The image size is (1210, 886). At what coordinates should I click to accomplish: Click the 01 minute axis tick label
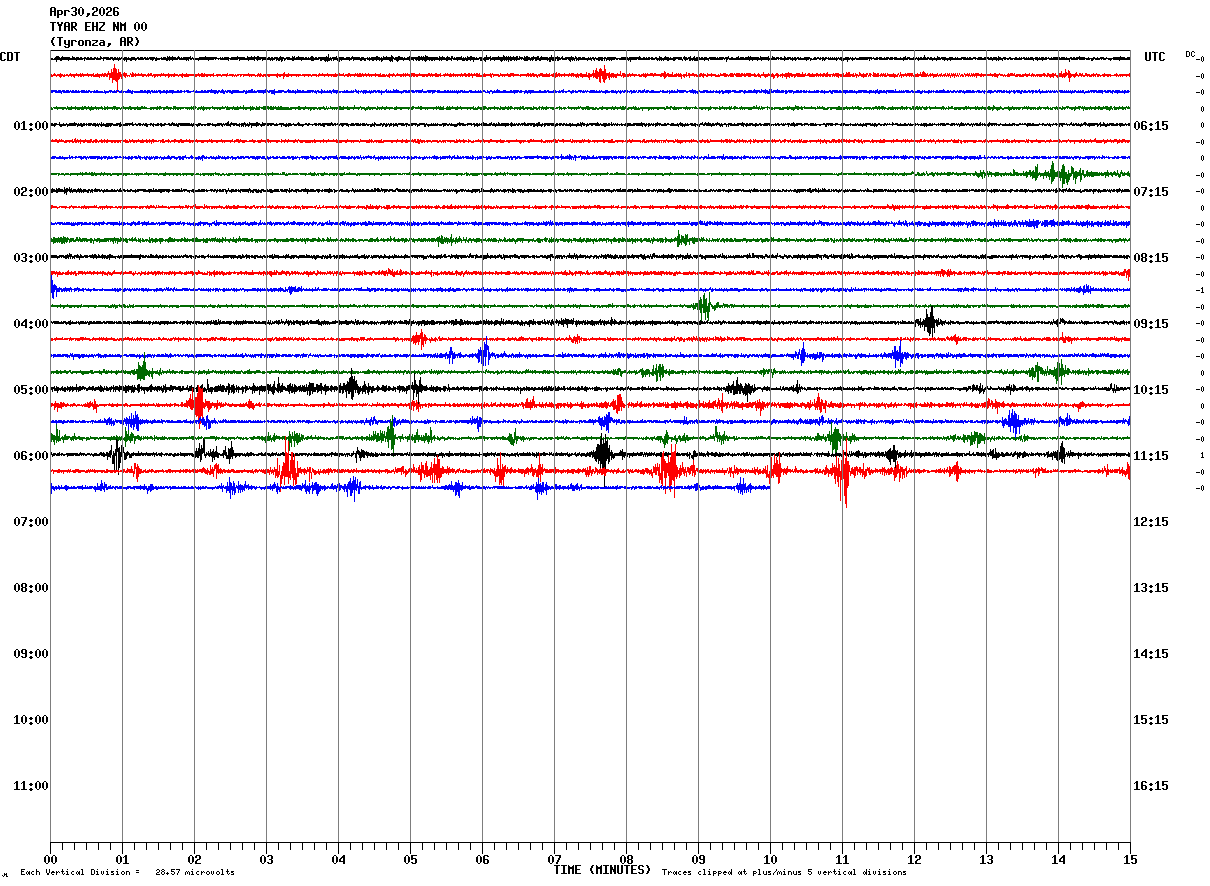(122, 859)
